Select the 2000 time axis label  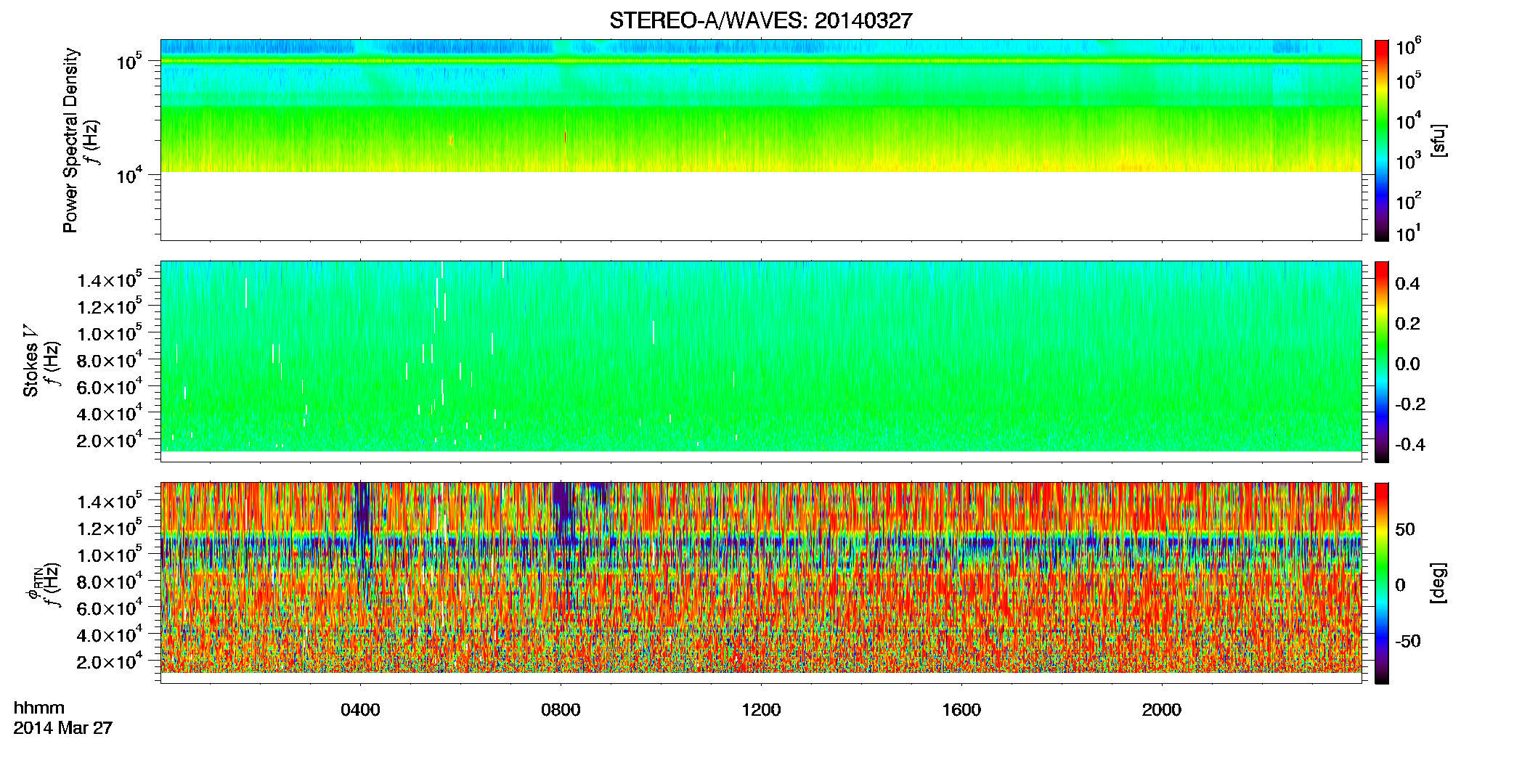pos(1162,710)
